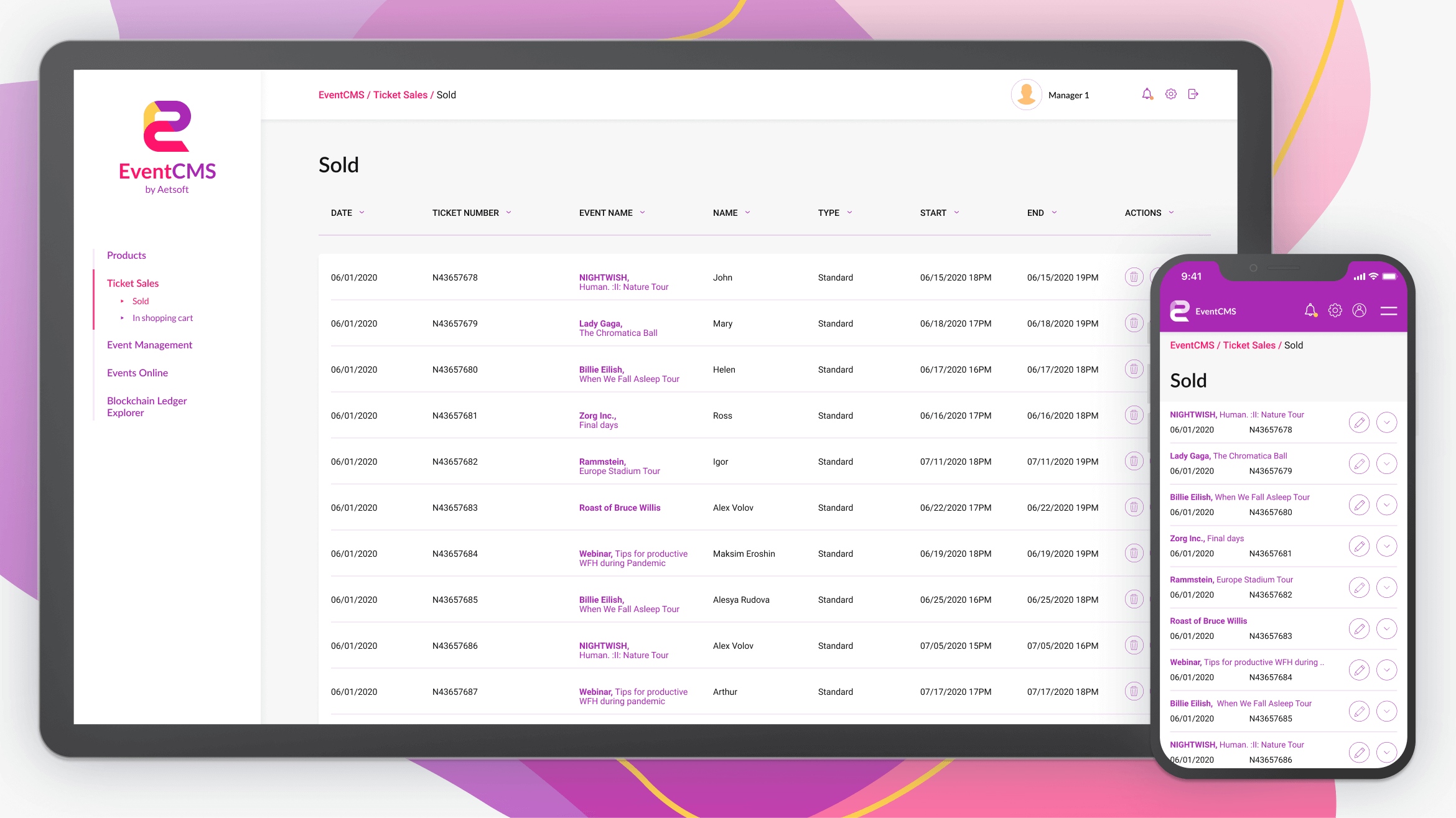Expand EVENT NAME column sort chevron
This screenshot has width=1456, height=818.
click(x=642, y=213)
